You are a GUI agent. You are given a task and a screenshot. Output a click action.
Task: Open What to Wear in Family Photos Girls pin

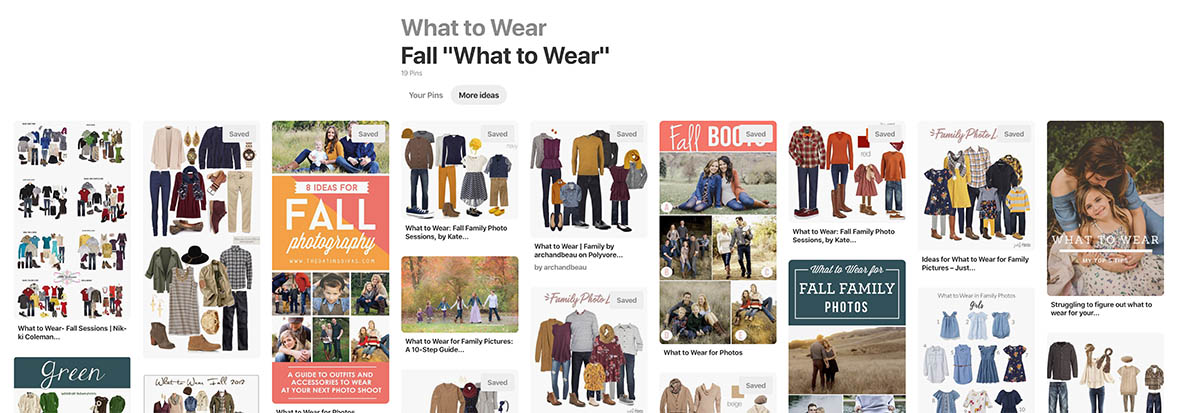[976, 350]
